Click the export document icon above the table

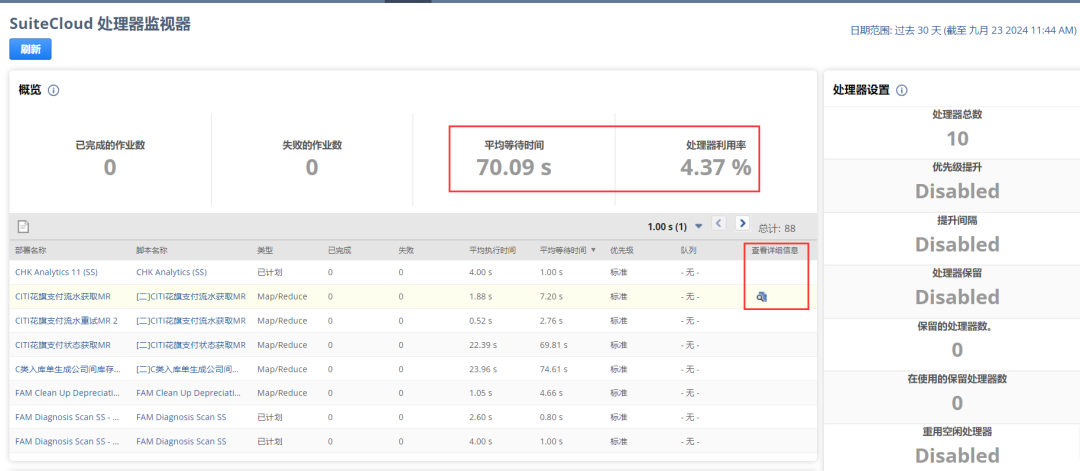[x=23, y=226]
